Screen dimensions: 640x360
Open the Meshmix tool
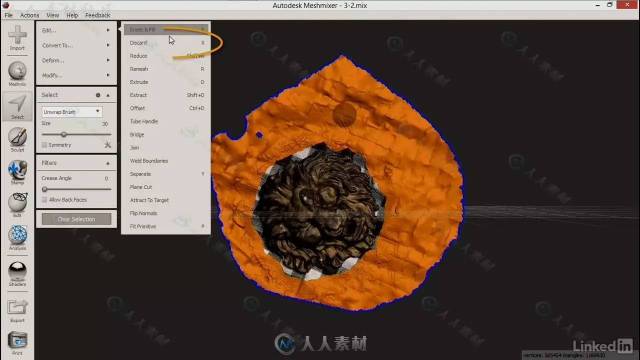(17, 74)
